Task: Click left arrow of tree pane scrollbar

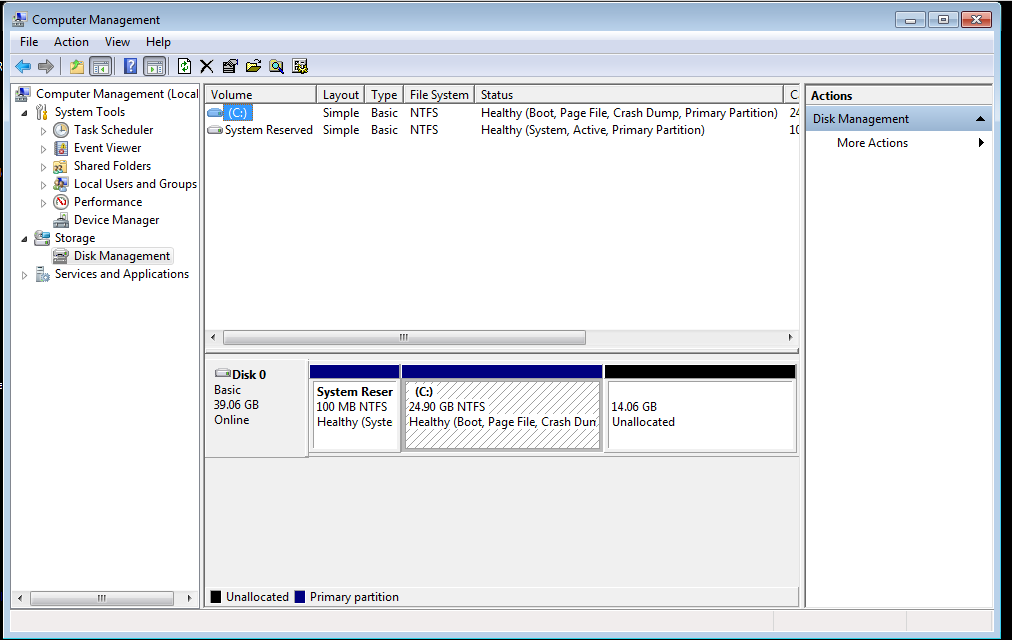Action: point(20,598)
